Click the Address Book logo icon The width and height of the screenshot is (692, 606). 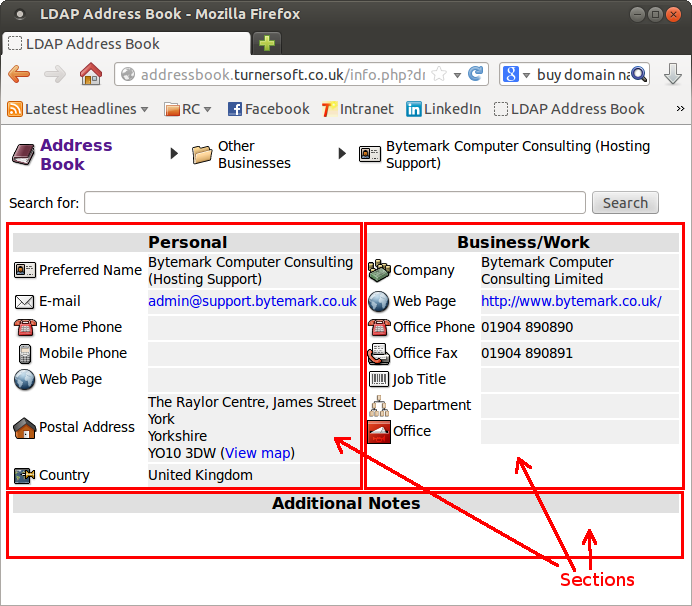[x=23, y=154]
